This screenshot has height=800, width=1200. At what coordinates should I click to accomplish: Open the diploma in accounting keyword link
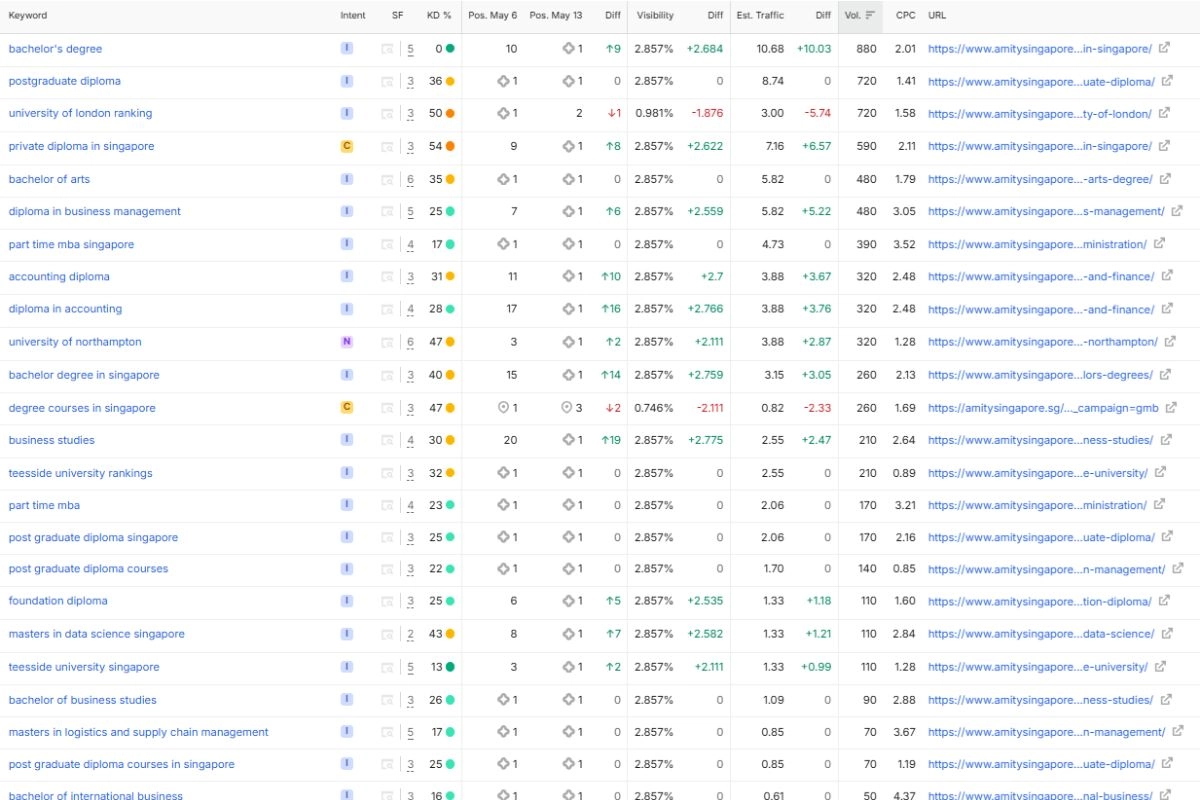coord(65,309)
